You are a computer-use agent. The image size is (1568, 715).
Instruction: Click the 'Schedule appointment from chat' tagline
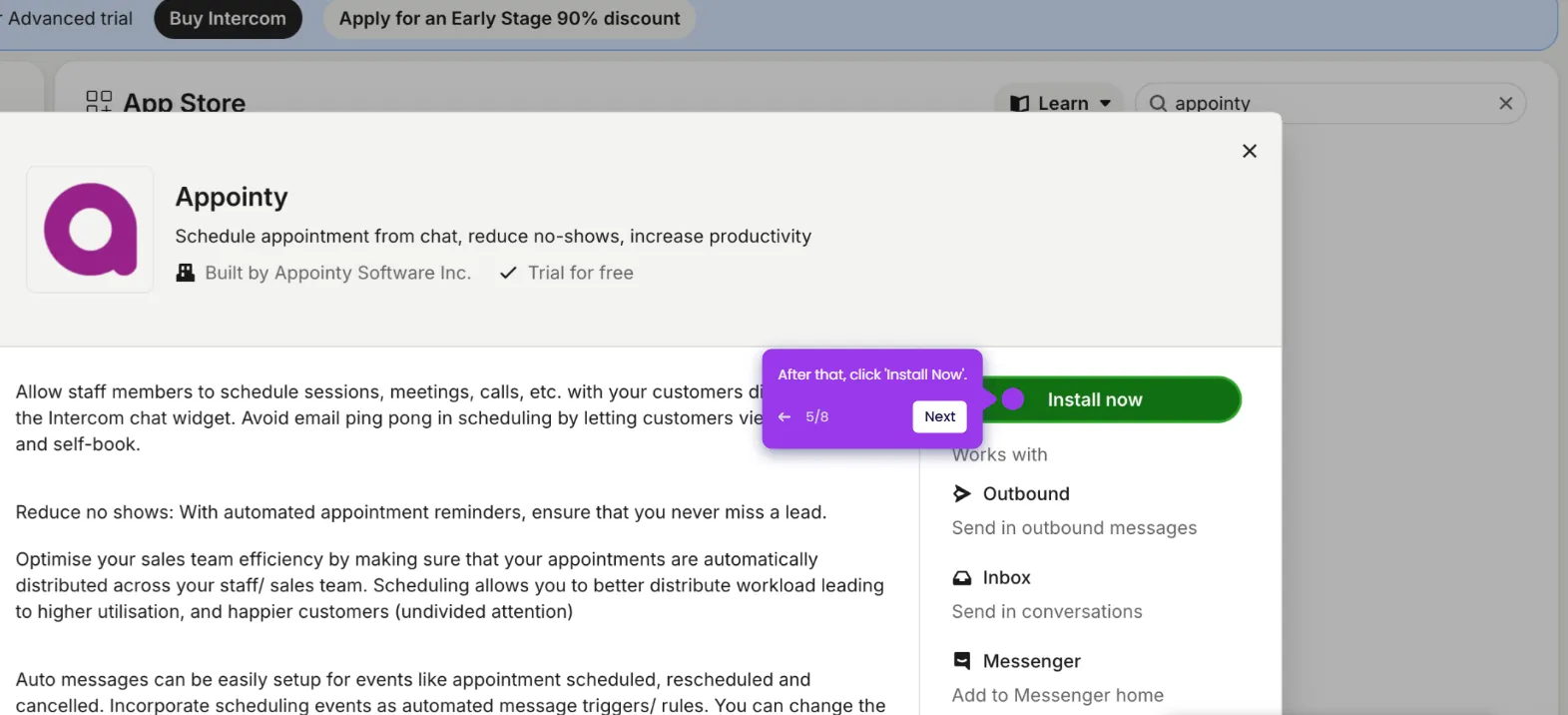(x=493, y=237)
